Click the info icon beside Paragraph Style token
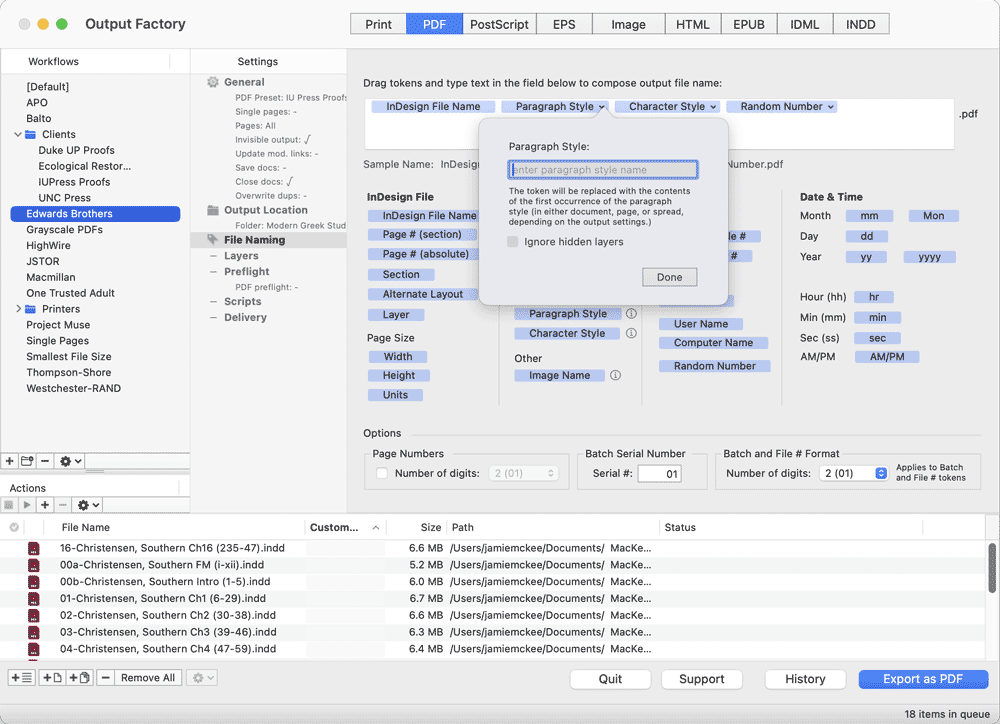 pyautogui.click(x=631, y=313)
